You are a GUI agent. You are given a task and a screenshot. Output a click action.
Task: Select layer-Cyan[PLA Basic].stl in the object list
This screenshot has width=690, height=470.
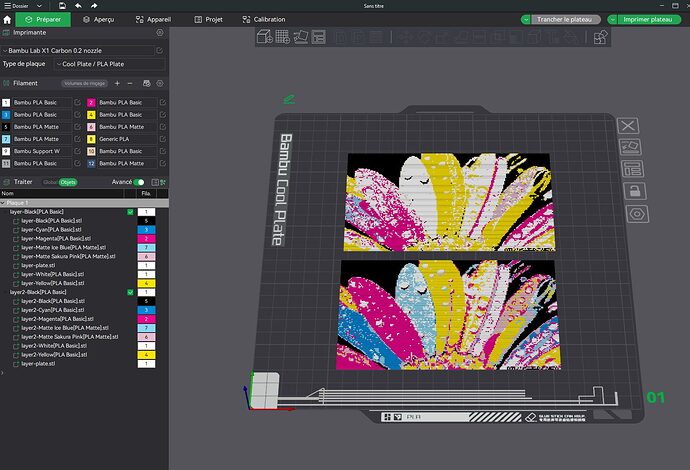click(x=51, y=230)
